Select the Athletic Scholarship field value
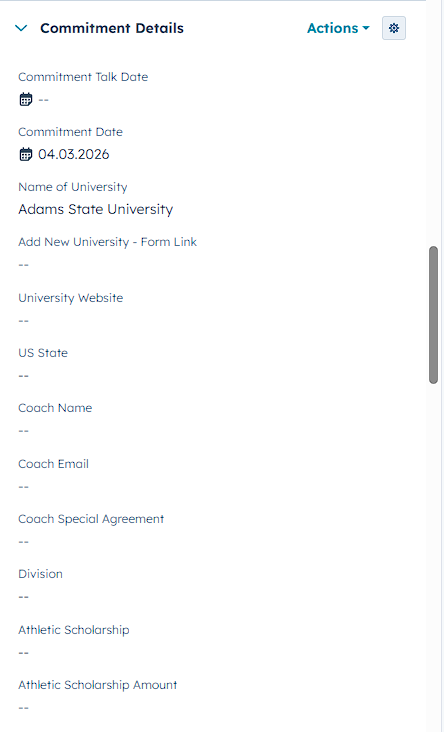This screenshot has height=732, width=444. coord(23,653)
